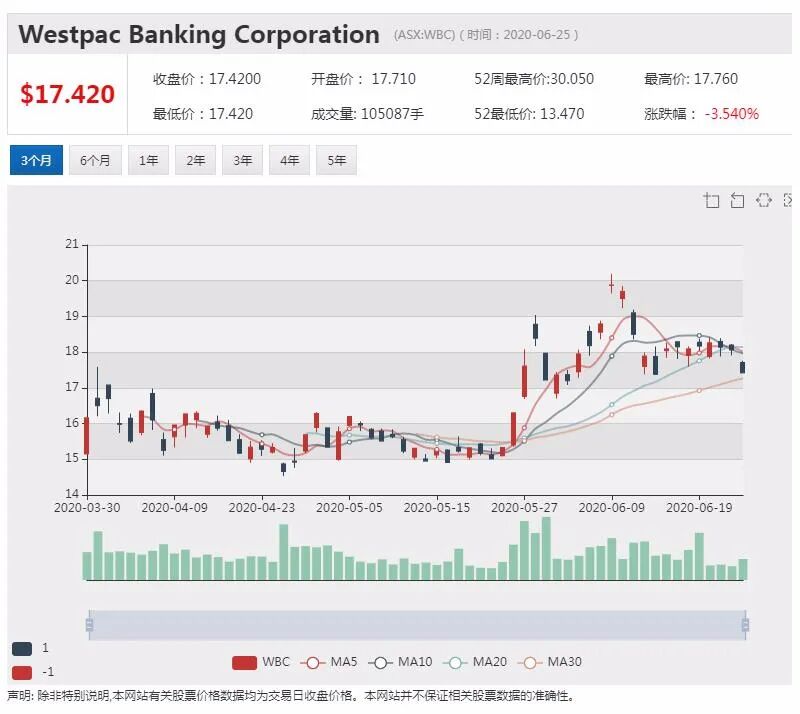Click the tallest volume bar after 2020-05-27
The width and height of the screenshot is (800, 714).
pyautogui.click(x=546, y=549)
